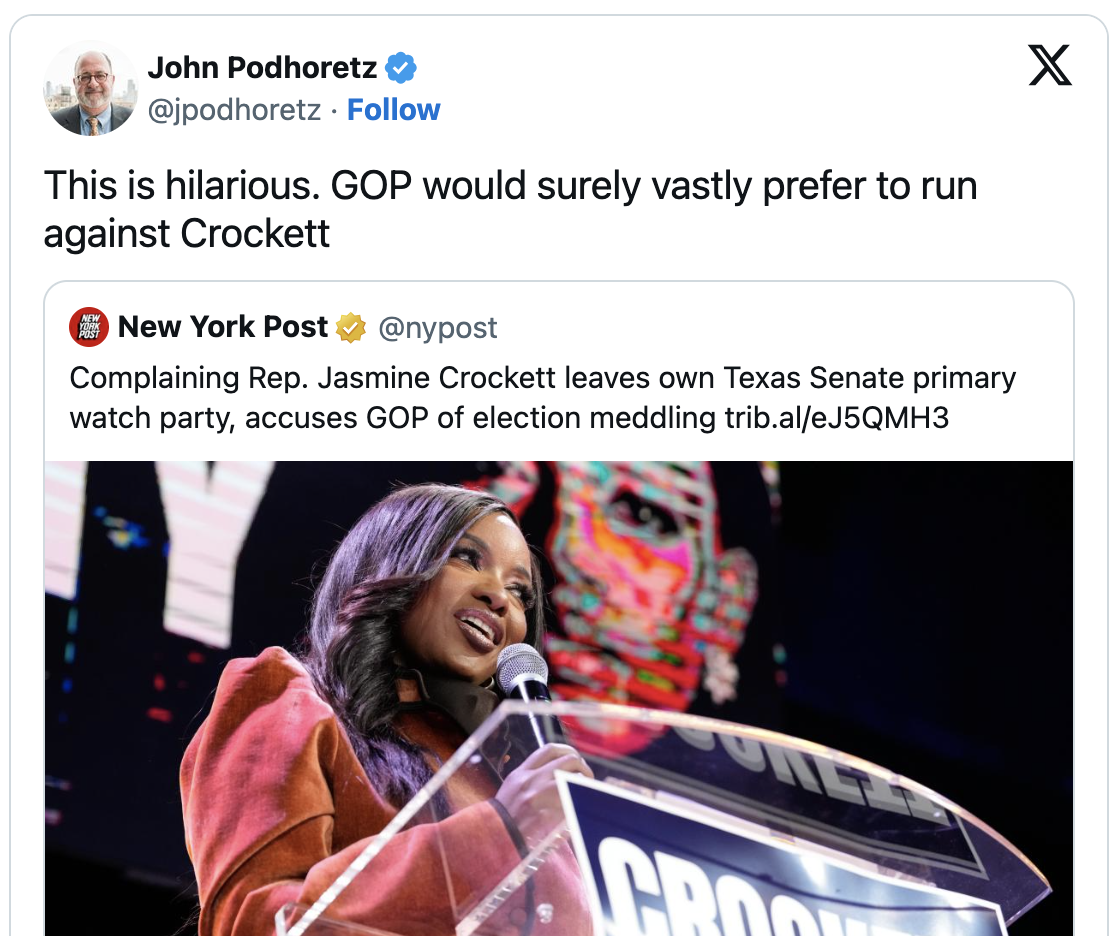Click the X logo
This screenshot has width=1120, height=936.
1050,67
